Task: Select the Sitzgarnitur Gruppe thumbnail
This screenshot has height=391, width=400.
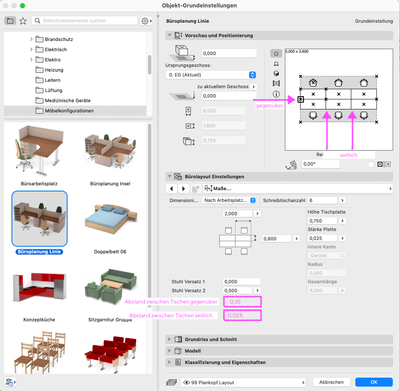Action: pyautogui.click(x=110, y=287)
